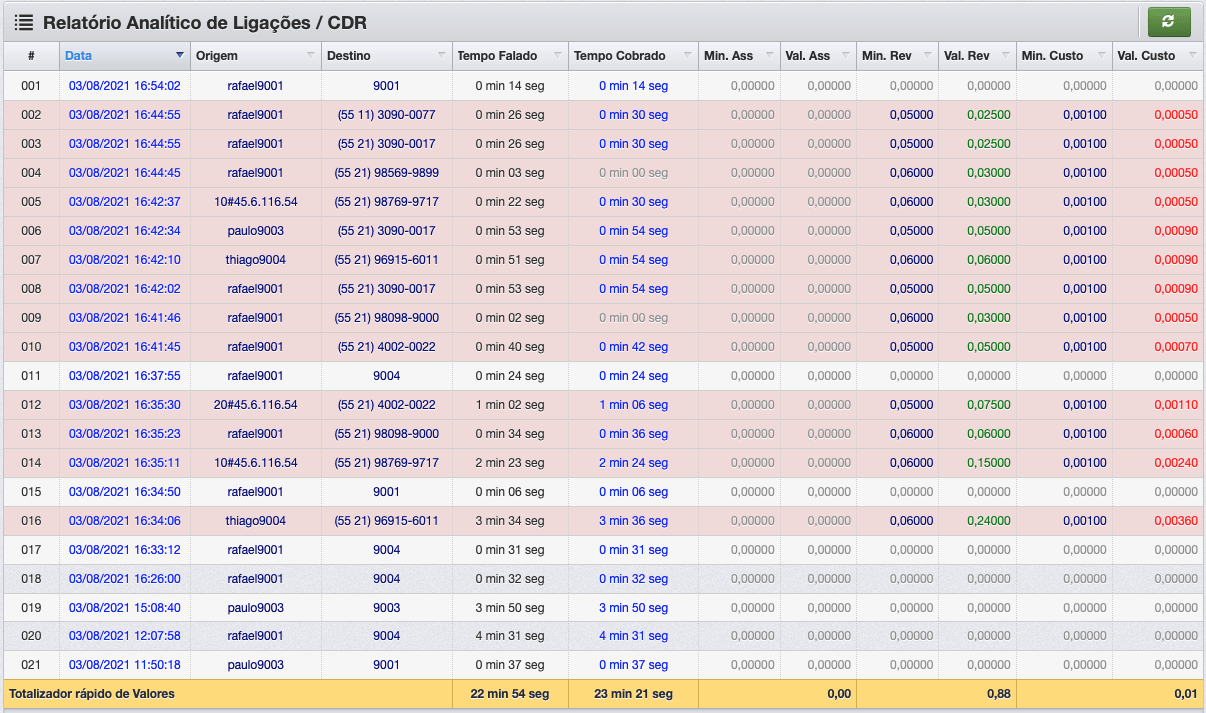Click the date 03/08/2021 16:42:37
This screenshot has width=1206, height=713.
(125, 202)
